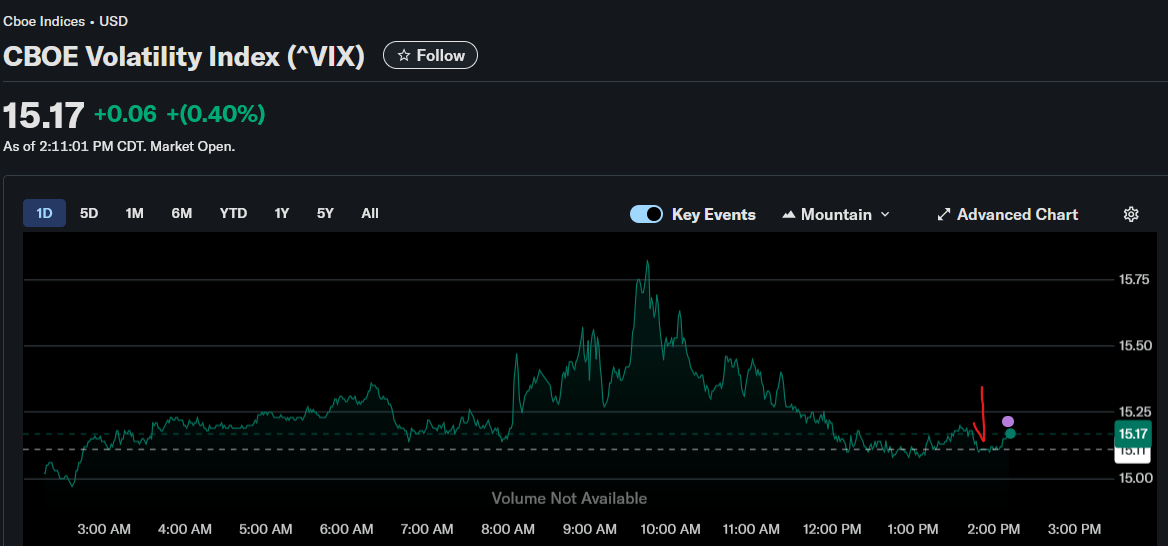Click the 15.25 axis label
Viewport: 1168px width, 546px height.
coord(1134,411)
